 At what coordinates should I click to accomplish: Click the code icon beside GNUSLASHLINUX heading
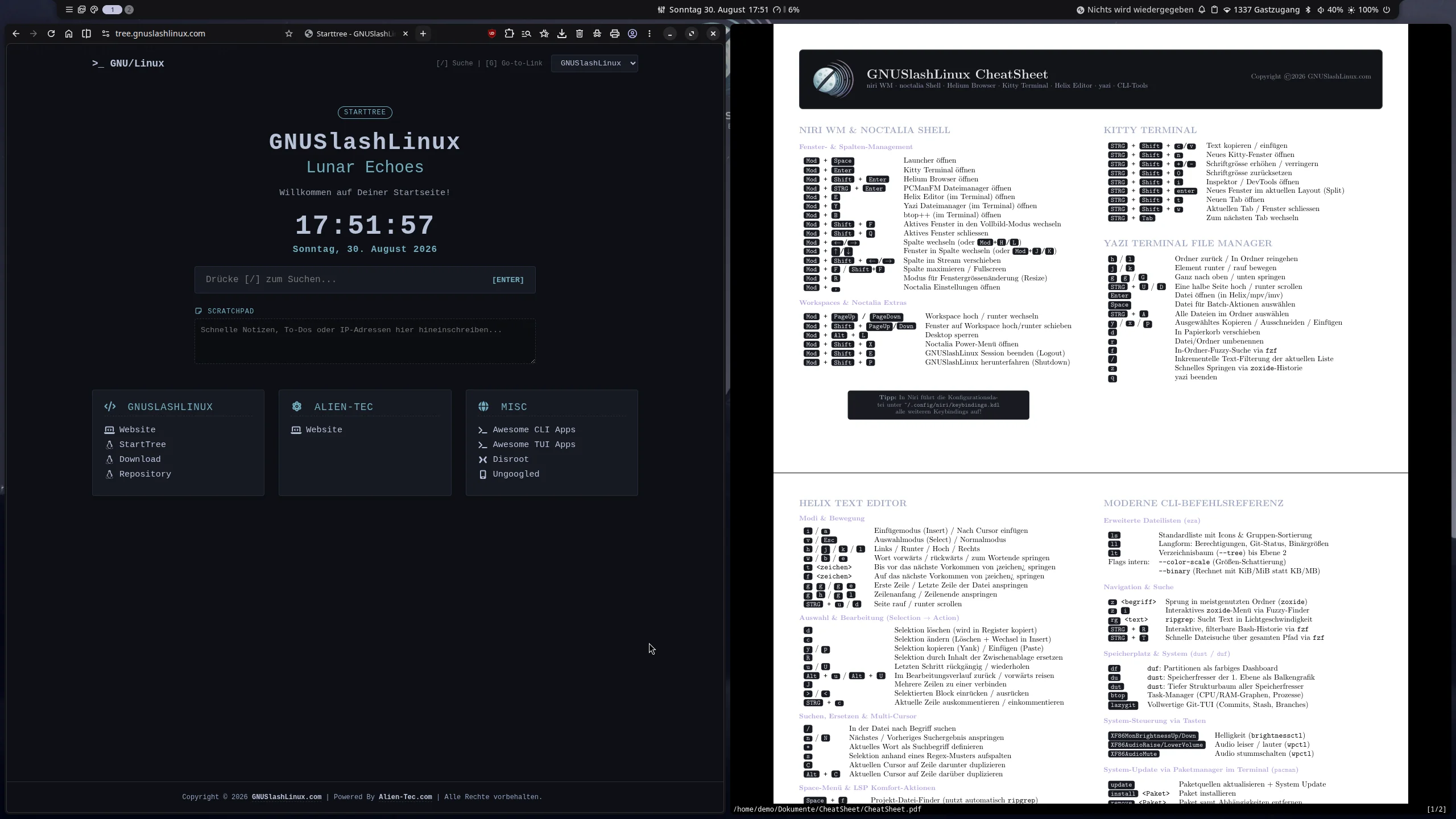110,407
